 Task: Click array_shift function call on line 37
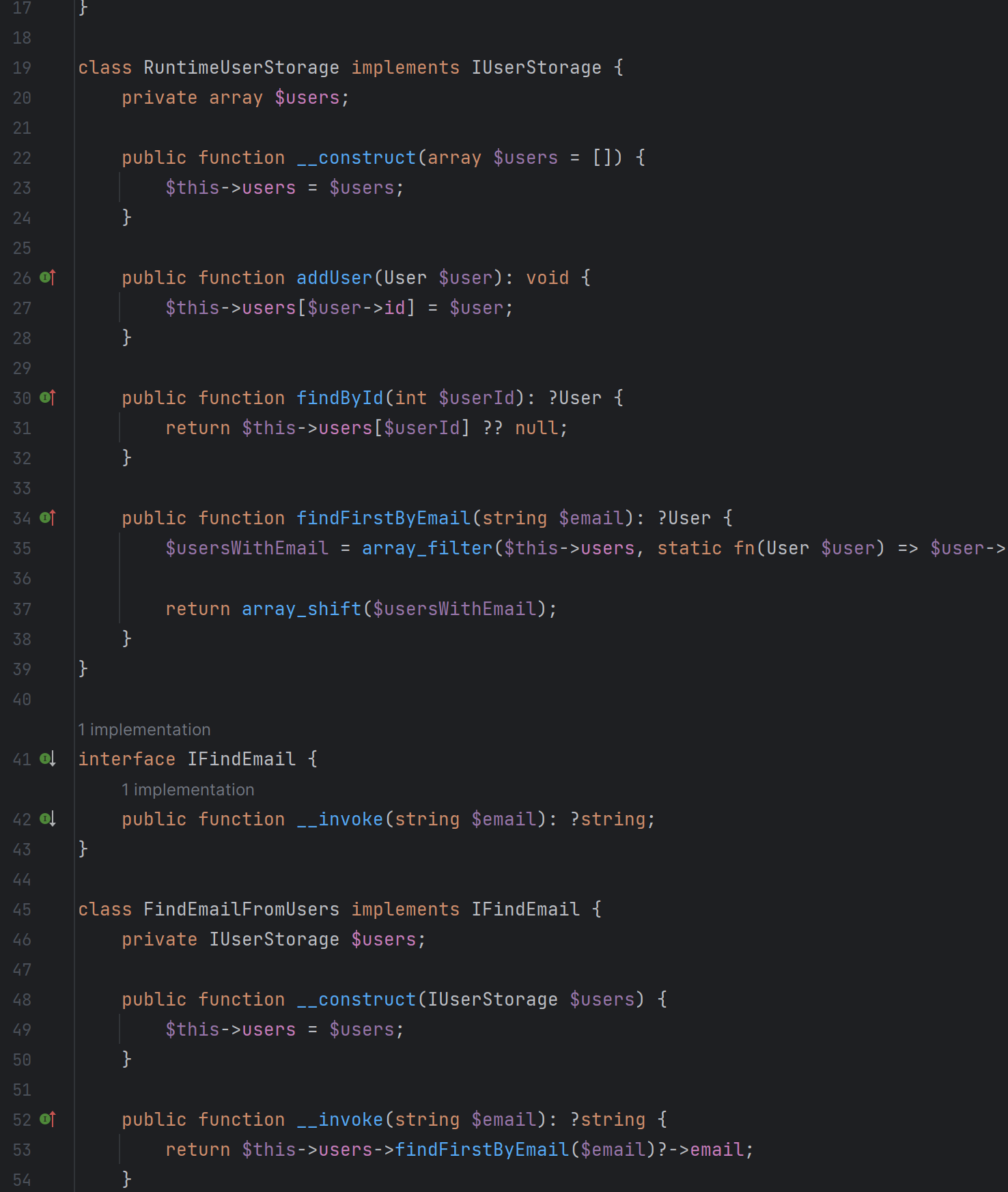pos(302,608)
